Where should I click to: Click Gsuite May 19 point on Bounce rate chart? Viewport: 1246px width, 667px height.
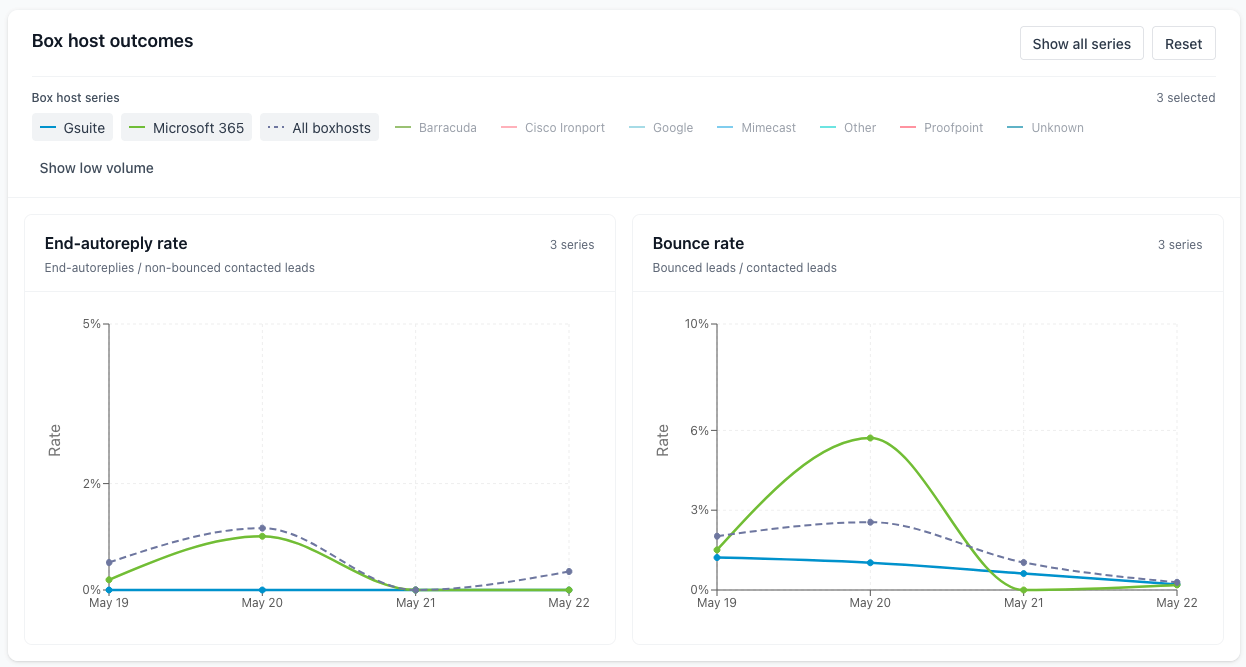click(x=717, y=557)
